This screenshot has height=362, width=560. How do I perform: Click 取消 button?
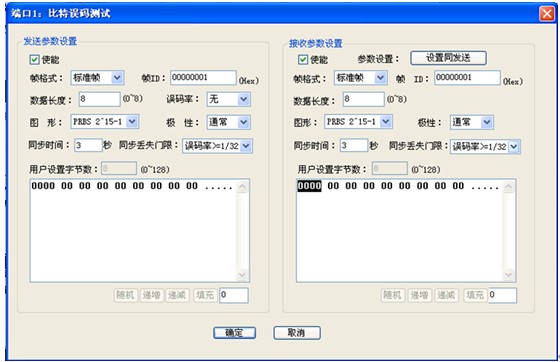coord(297,333)
